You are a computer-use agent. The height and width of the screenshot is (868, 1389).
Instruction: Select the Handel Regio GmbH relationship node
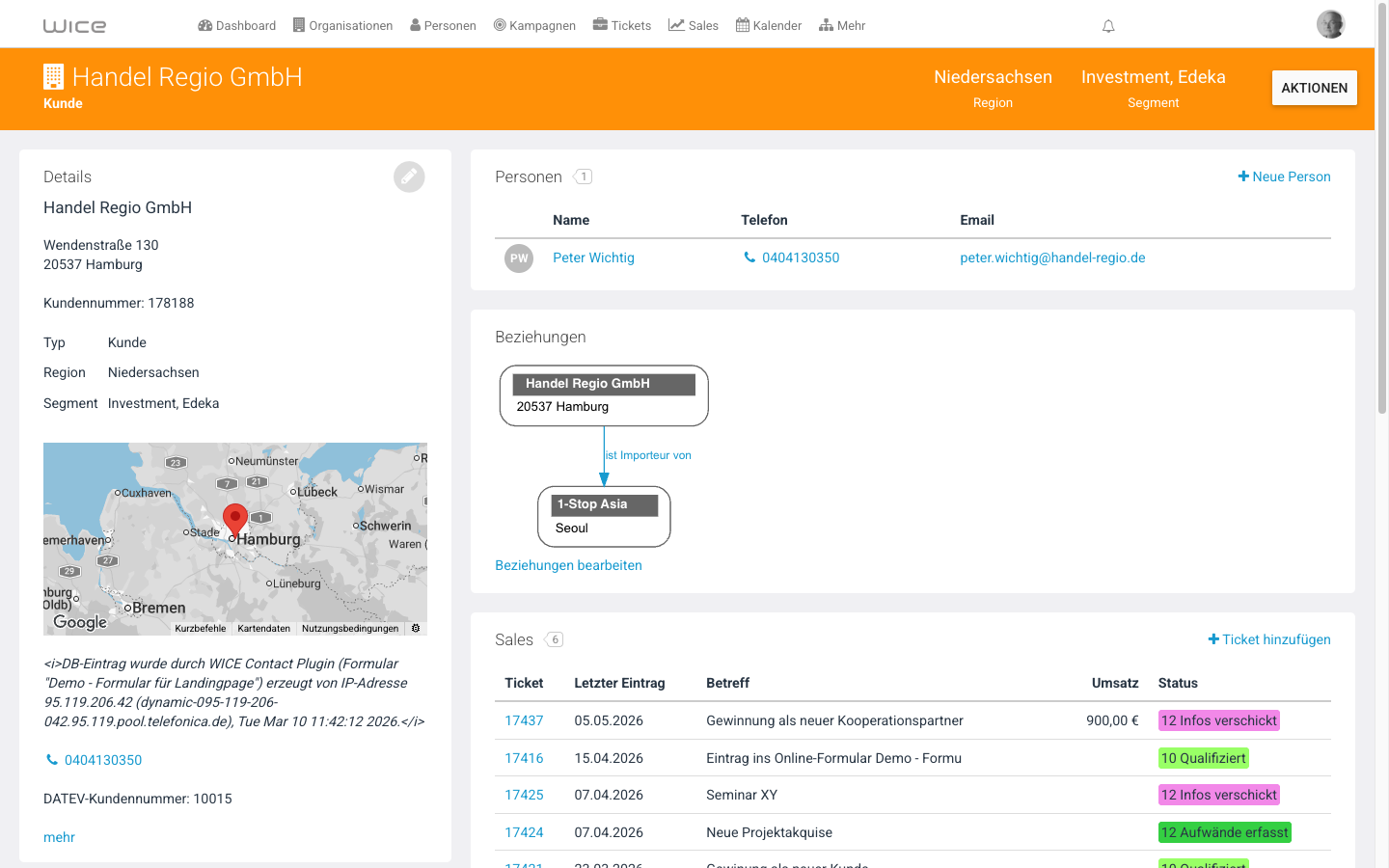(604, 395)
